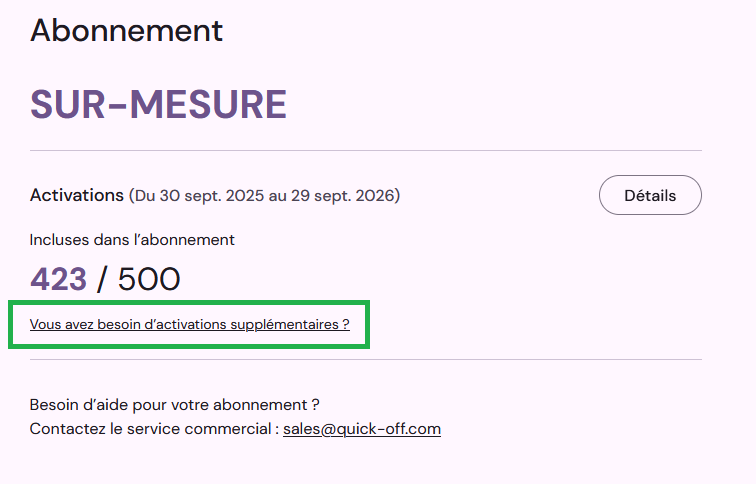Image resolution: width=756 pixels, height=484 pixels.
Task: Click the 500 total activations number
Action: [149, 279]
